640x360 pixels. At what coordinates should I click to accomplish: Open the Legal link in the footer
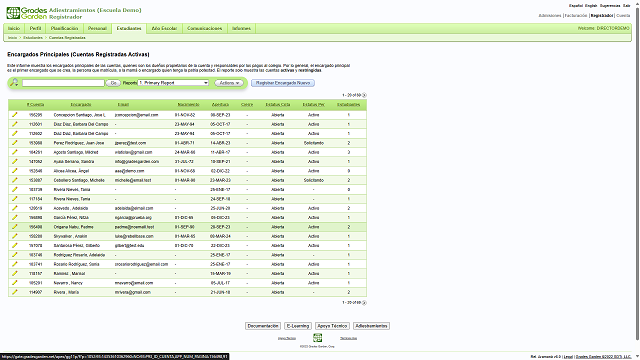568,357
